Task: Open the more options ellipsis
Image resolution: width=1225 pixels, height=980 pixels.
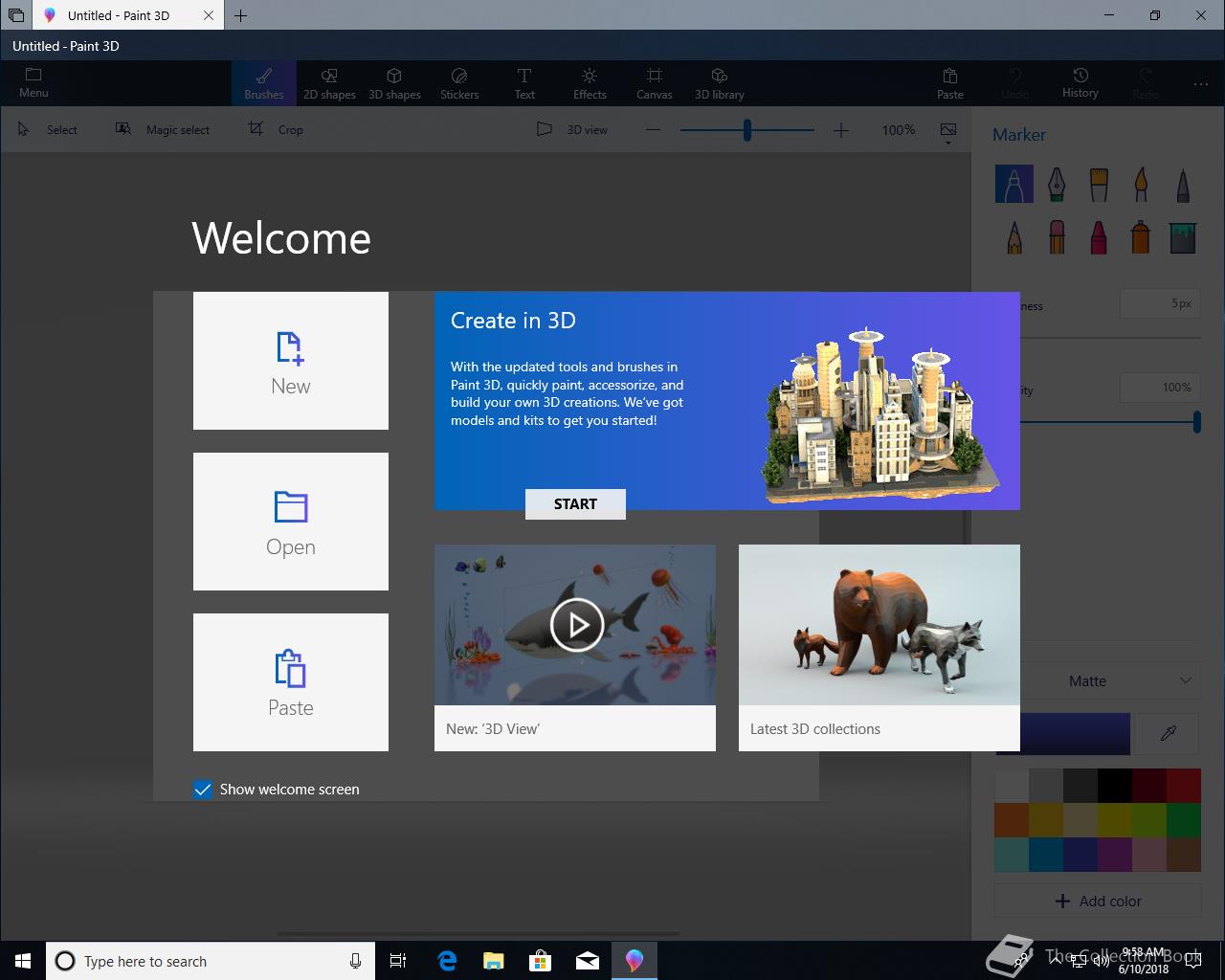Action: 1201,84
